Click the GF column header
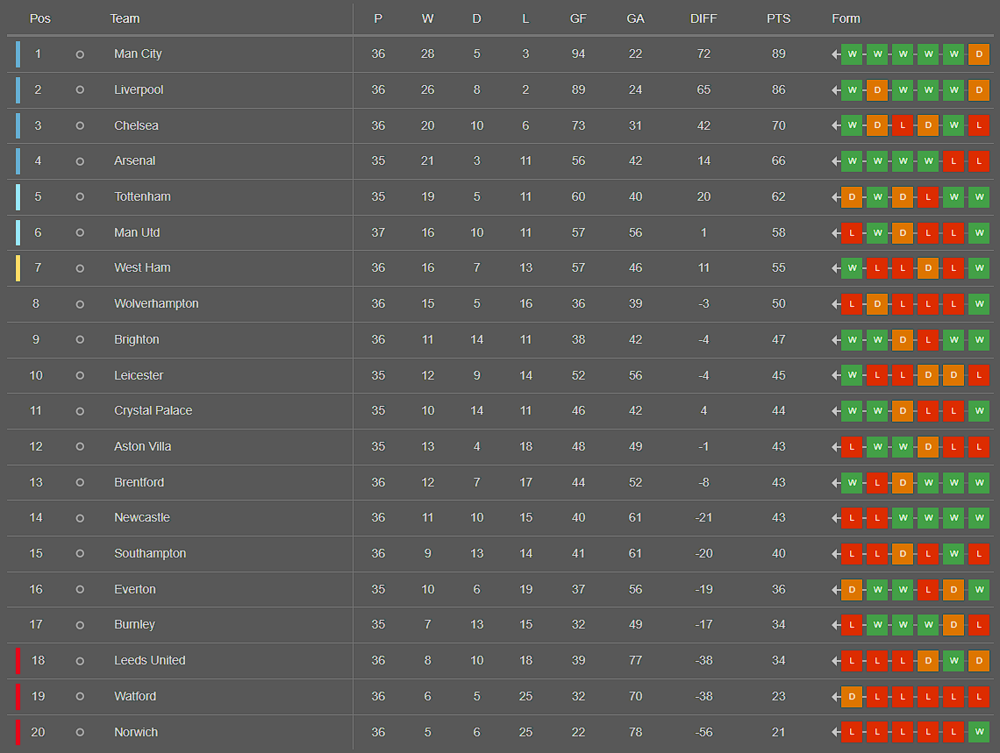 [x=578, y=19]
